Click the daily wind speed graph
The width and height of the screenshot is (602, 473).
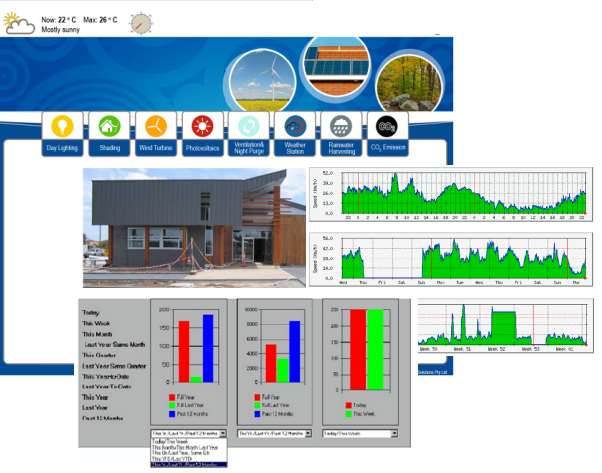click(451, 259)
